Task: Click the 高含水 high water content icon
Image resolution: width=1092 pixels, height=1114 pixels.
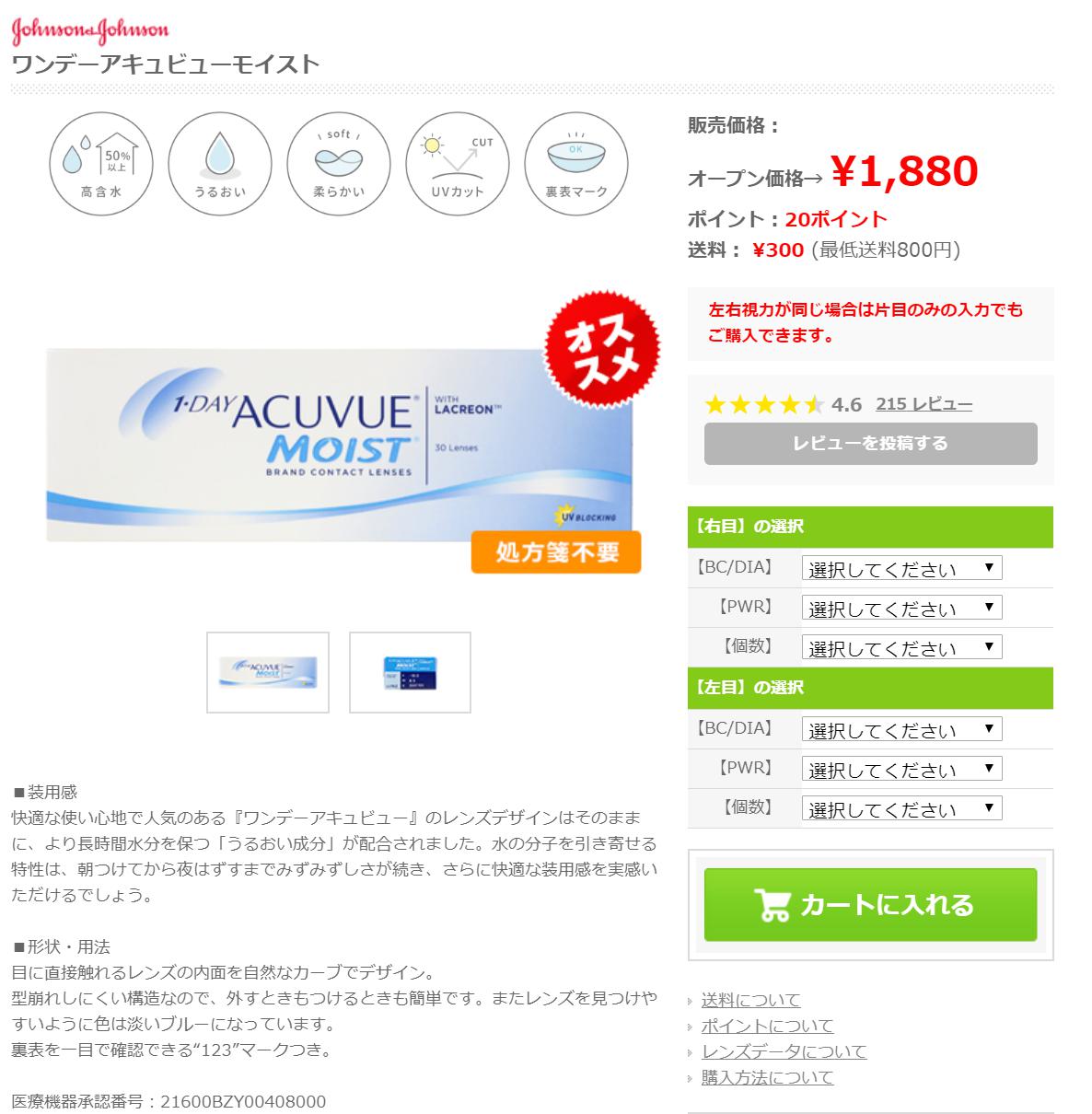Action: tap(101, 165)
